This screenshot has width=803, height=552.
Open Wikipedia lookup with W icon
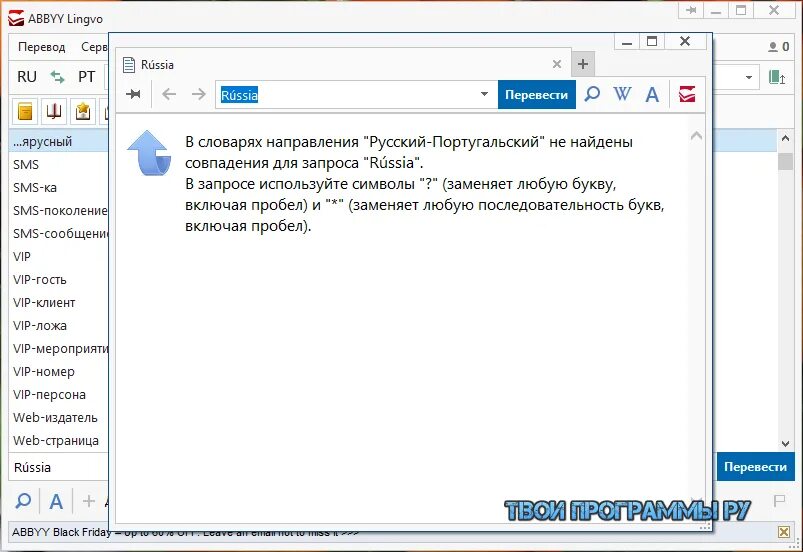622,94
